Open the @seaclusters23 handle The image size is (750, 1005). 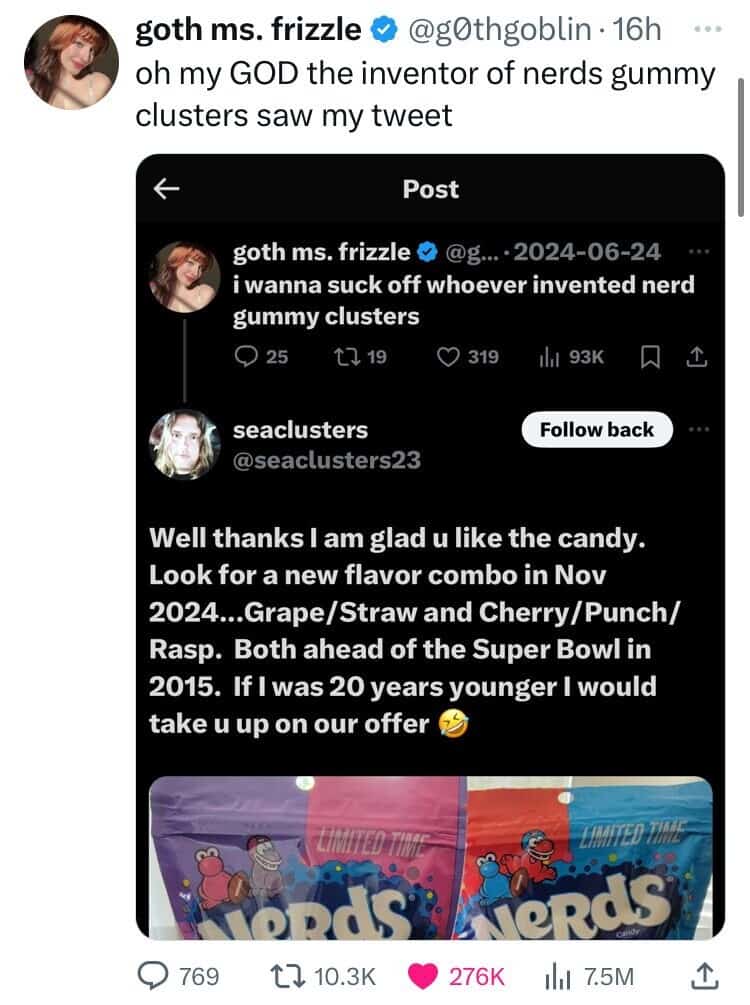tap(327, 460)
